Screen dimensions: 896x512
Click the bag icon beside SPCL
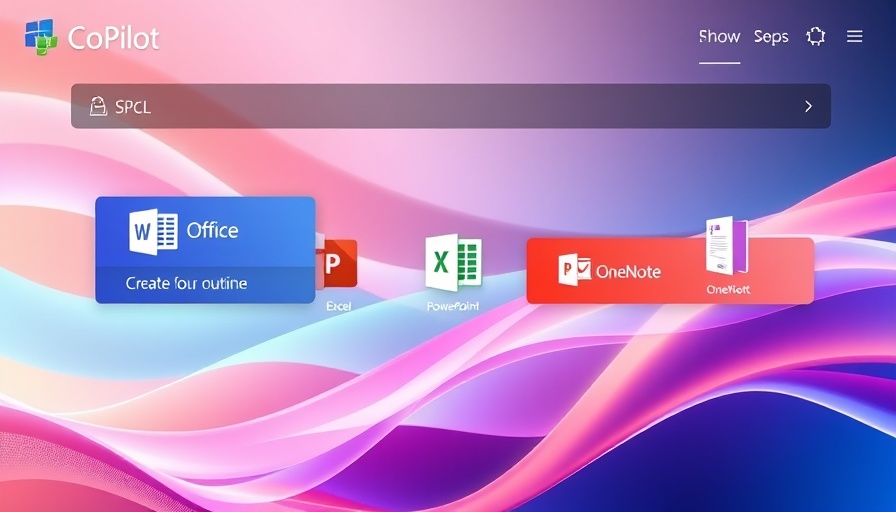click(98, 106)
